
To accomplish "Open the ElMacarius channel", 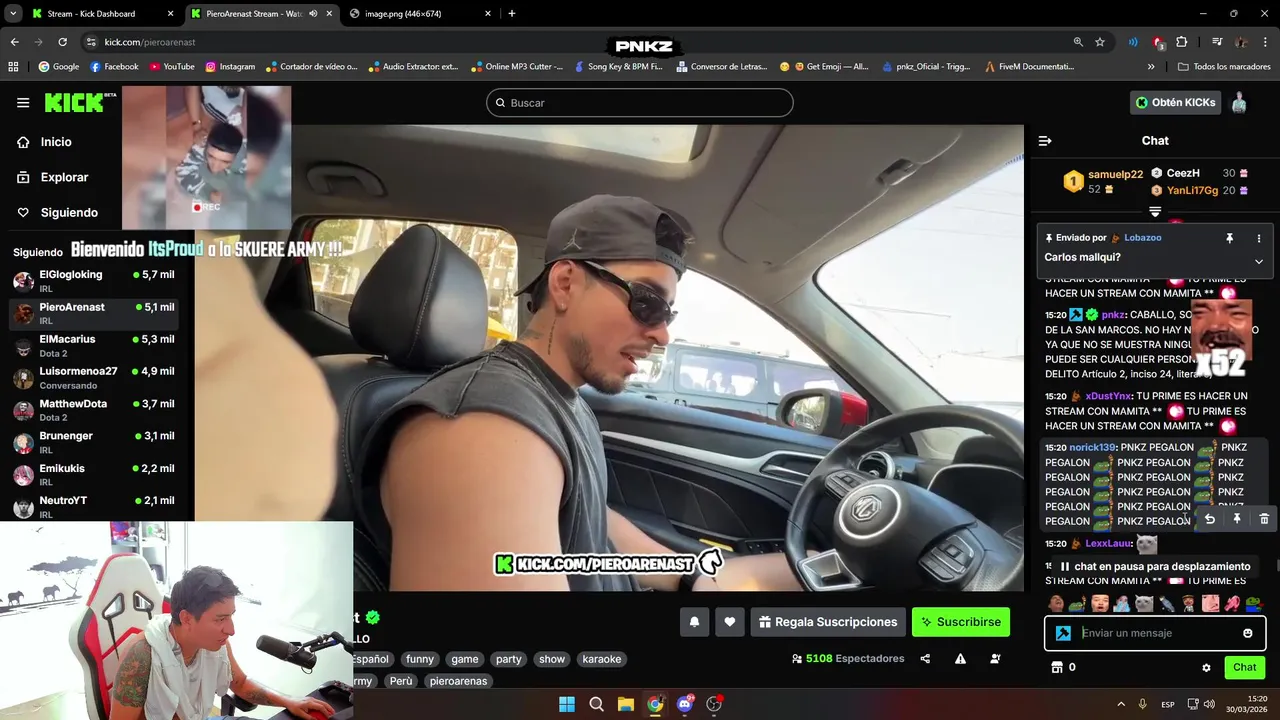I will point(94,345).
